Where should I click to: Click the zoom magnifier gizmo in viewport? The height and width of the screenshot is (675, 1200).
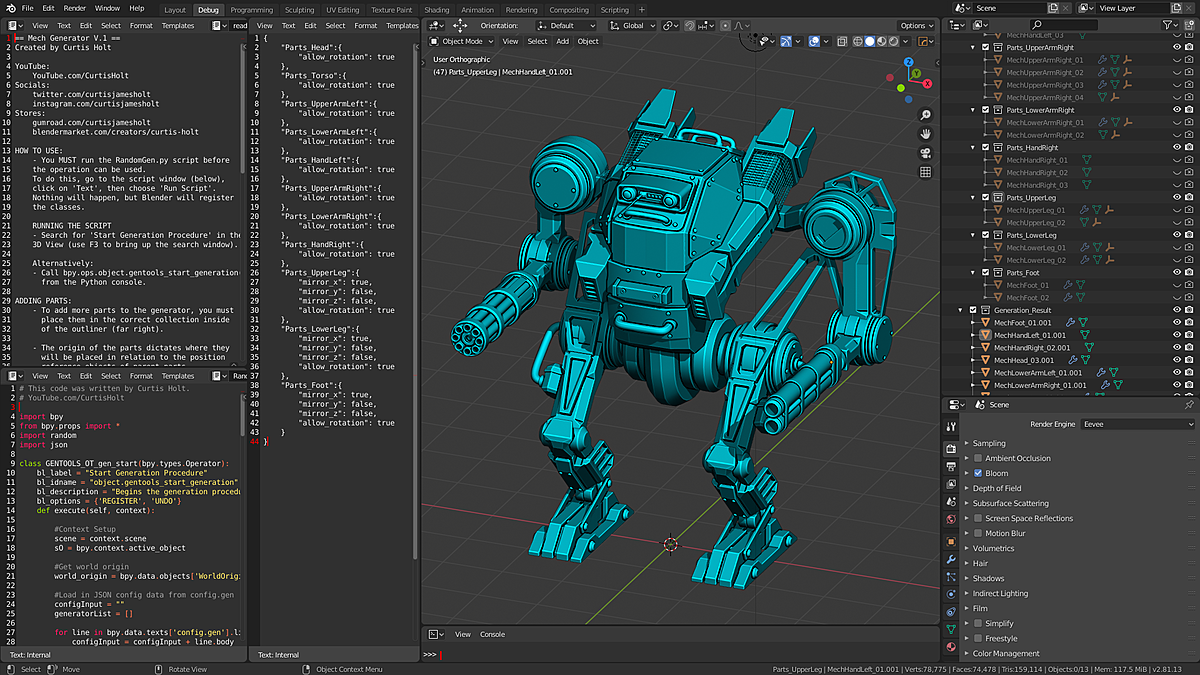(926, 115)
